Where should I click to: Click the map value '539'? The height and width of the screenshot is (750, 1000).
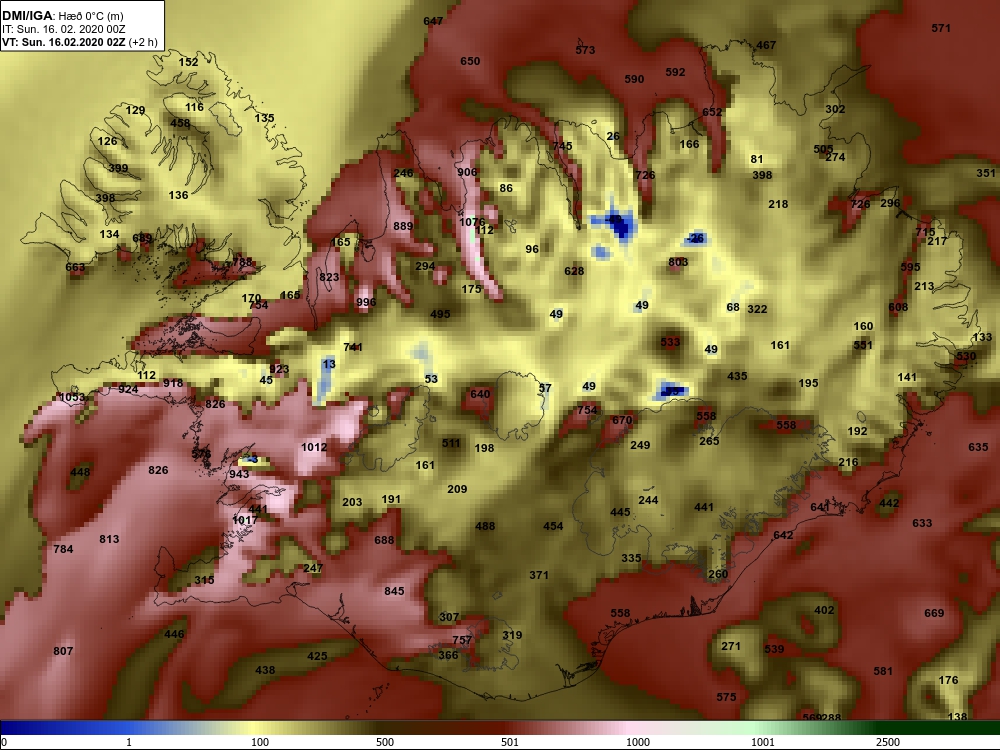click(774, 649)
